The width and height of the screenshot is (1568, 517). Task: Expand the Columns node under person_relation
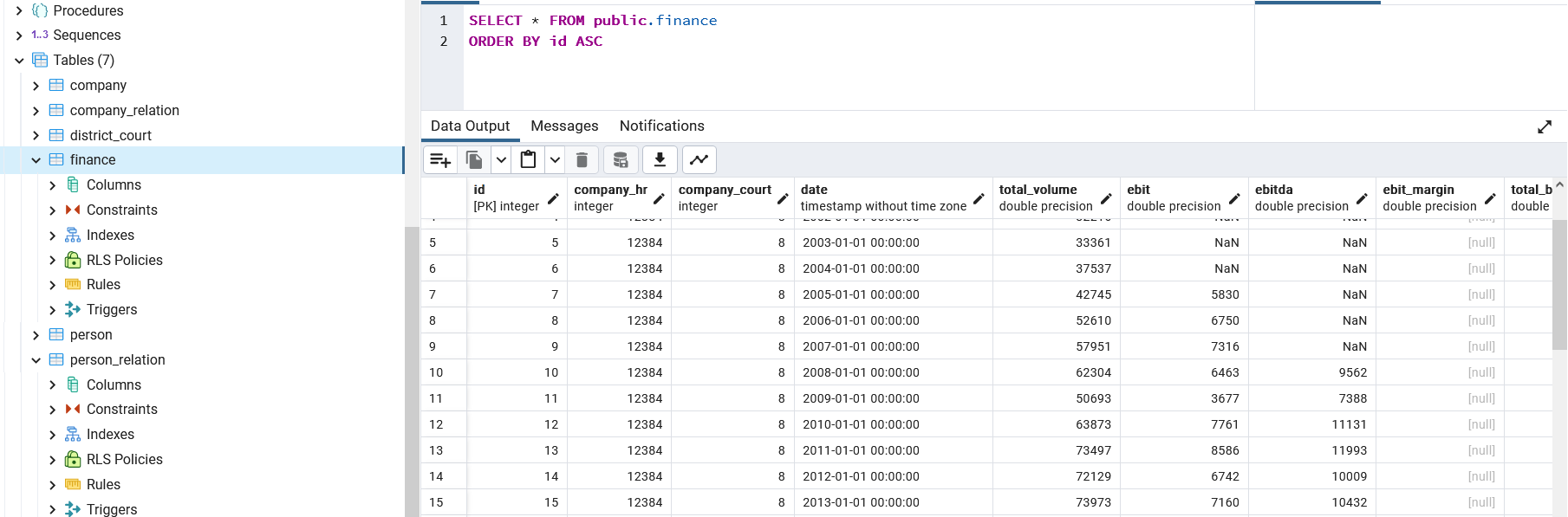(x=52, y=385)
